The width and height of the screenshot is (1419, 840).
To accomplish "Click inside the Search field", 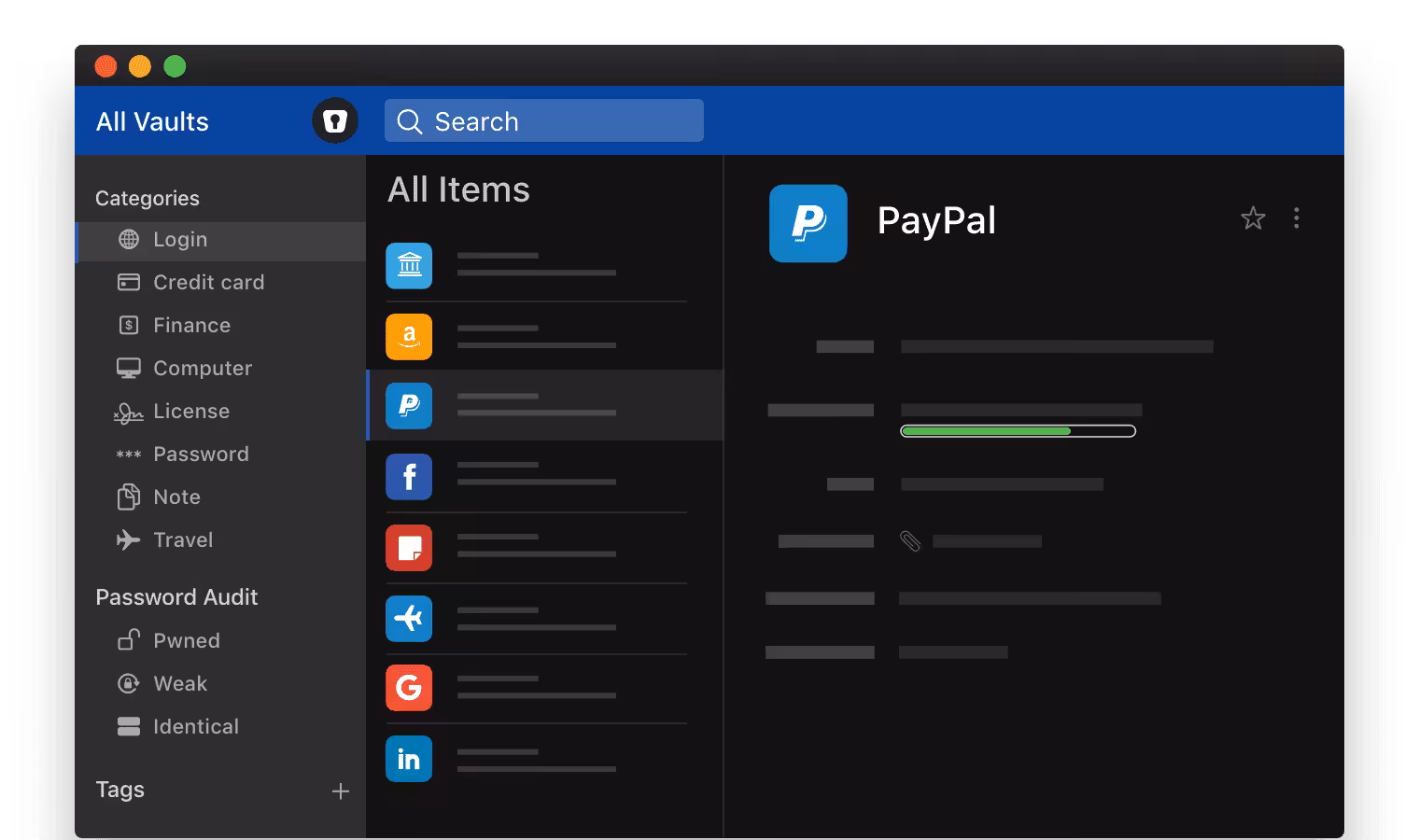I will [x=543, y=120].
